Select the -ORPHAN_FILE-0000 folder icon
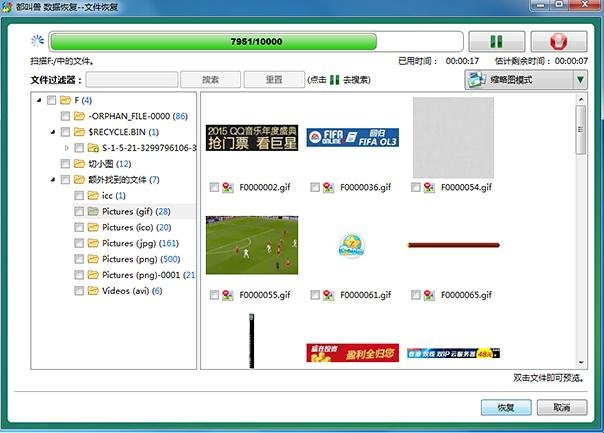The image size is (604, 433). [x=79, y=116]
